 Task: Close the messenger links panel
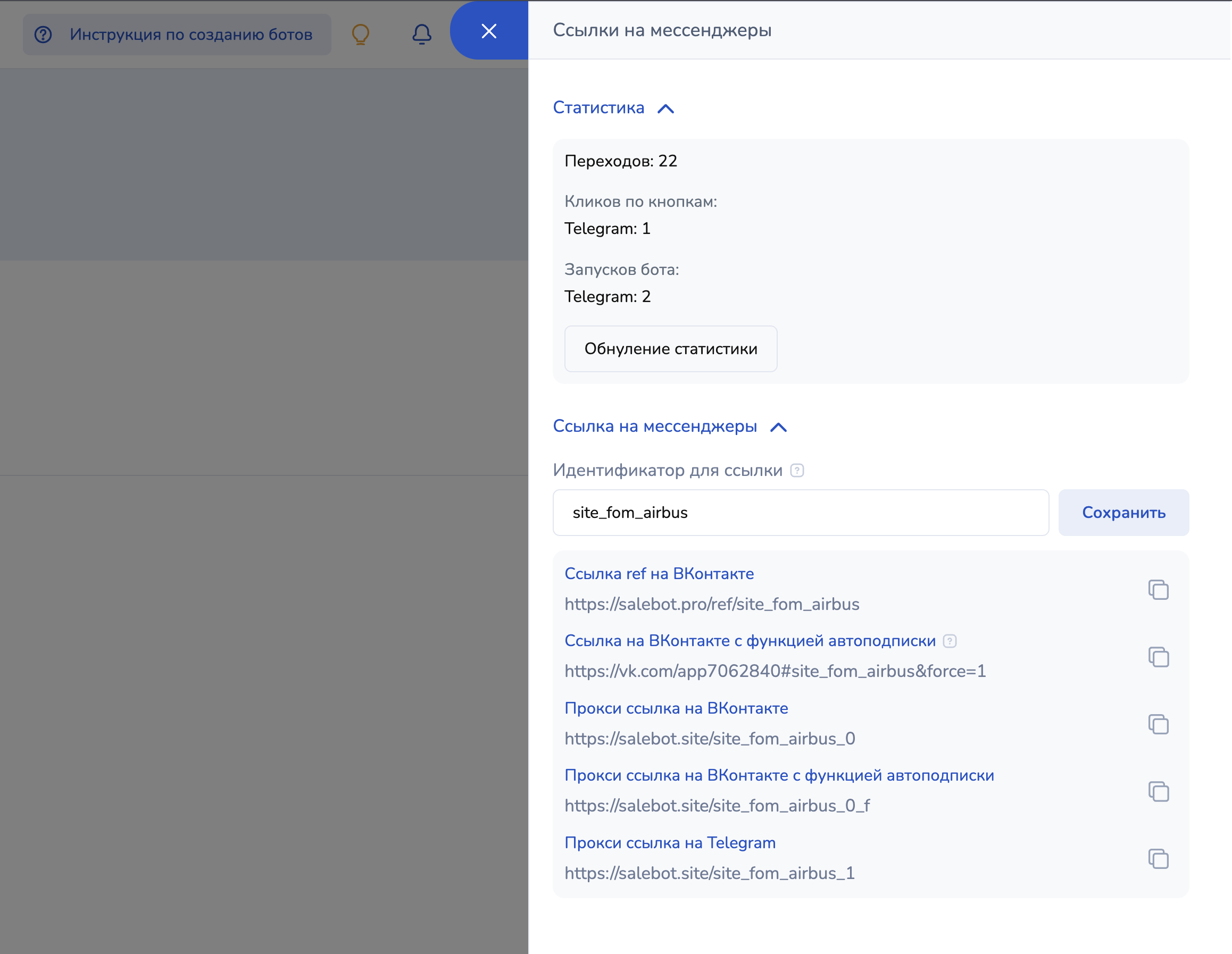coord(488,31)
